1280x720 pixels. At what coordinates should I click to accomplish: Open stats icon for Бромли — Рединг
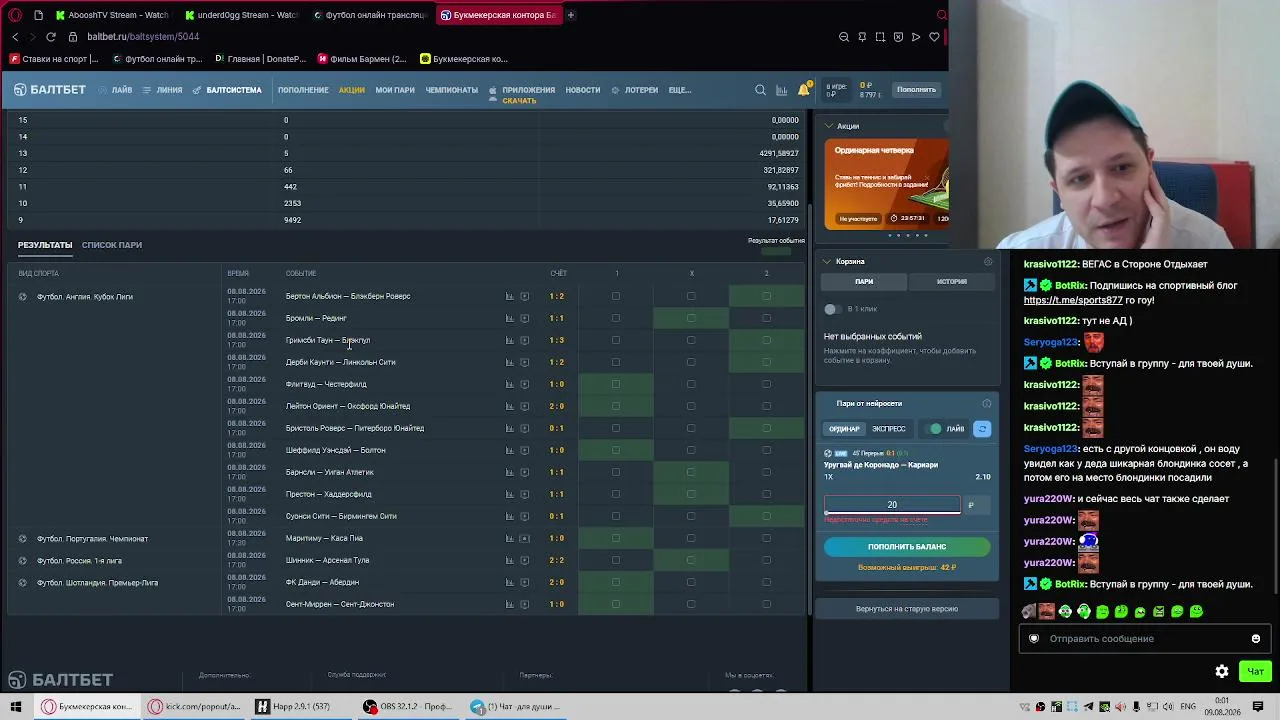point(509,318)
